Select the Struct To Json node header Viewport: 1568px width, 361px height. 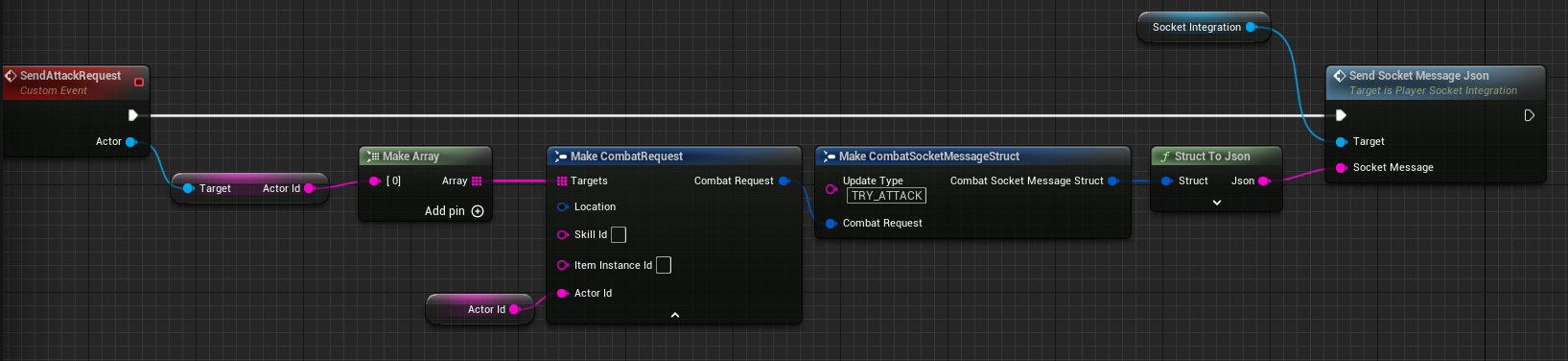click(x=1216, y=156)
